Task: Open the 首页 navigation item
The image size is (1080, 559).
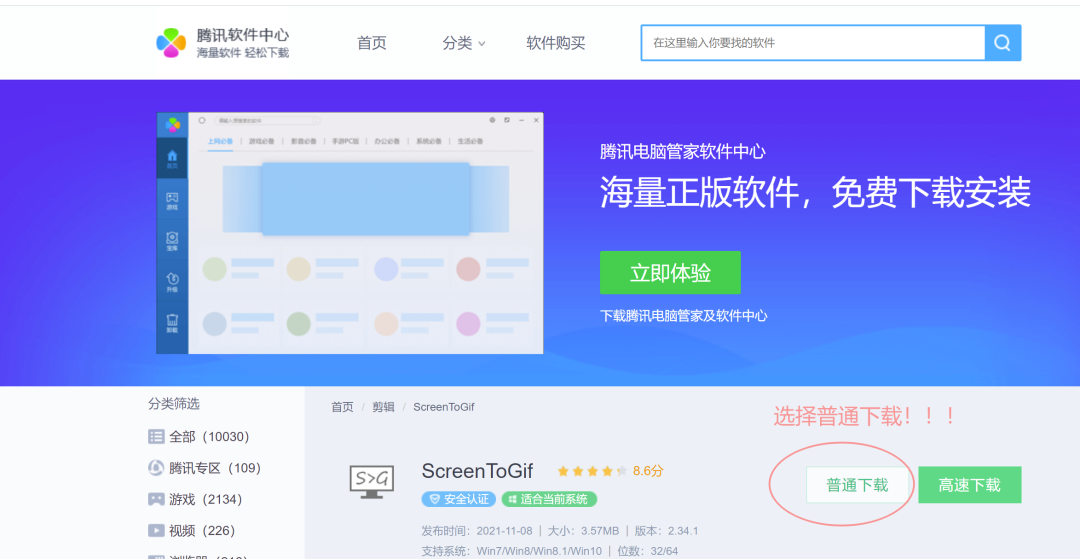Action: pos(372,43)
